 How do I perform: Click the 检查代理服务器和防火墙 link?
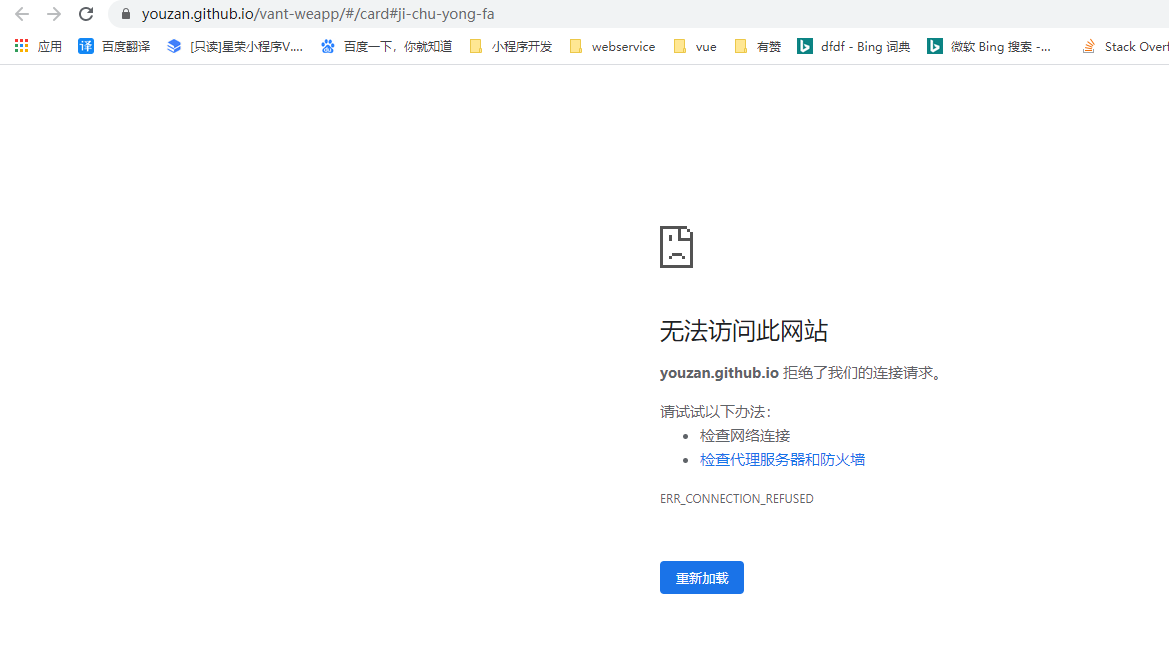[782, 459]
